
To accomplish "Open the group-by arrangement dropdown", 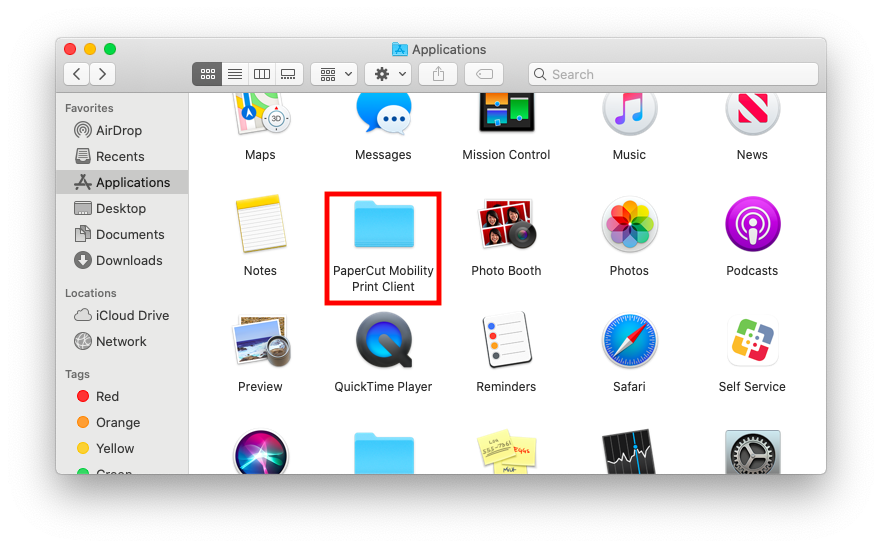I will coord(334,74).
